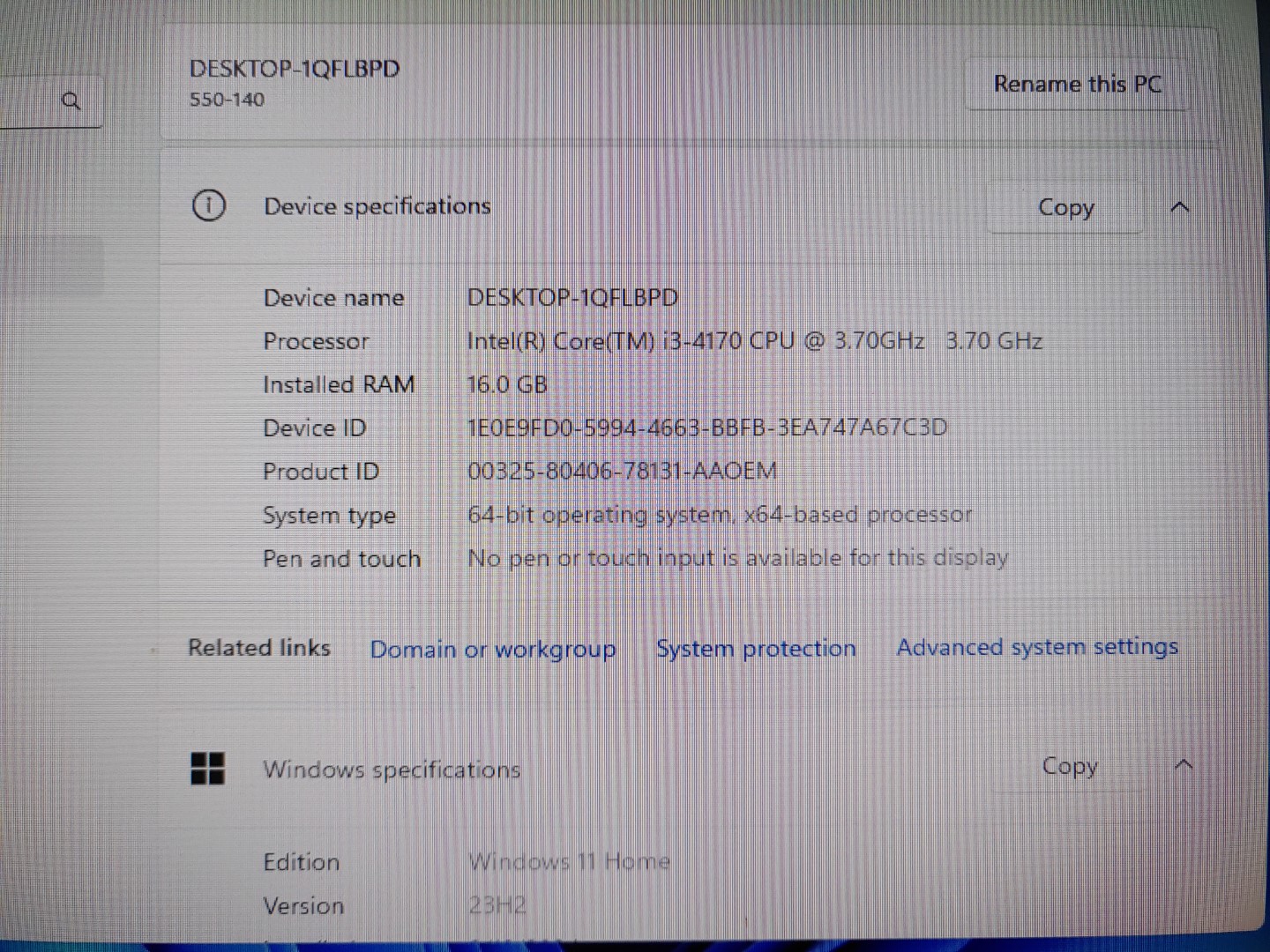Copy the Device specifications
This screenshot has width=1270, height=952.
tap(1065, 207)
